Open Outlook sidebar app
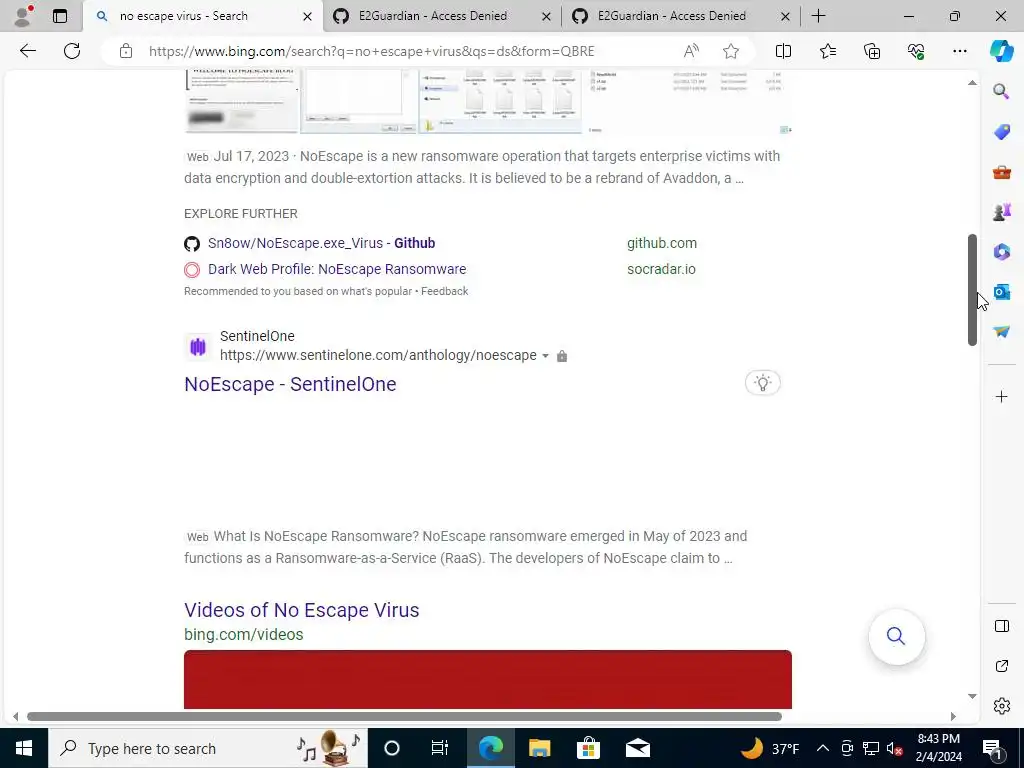This screenshot has width=1024, height=768. pyautogui.click(x=1001, y=292)
